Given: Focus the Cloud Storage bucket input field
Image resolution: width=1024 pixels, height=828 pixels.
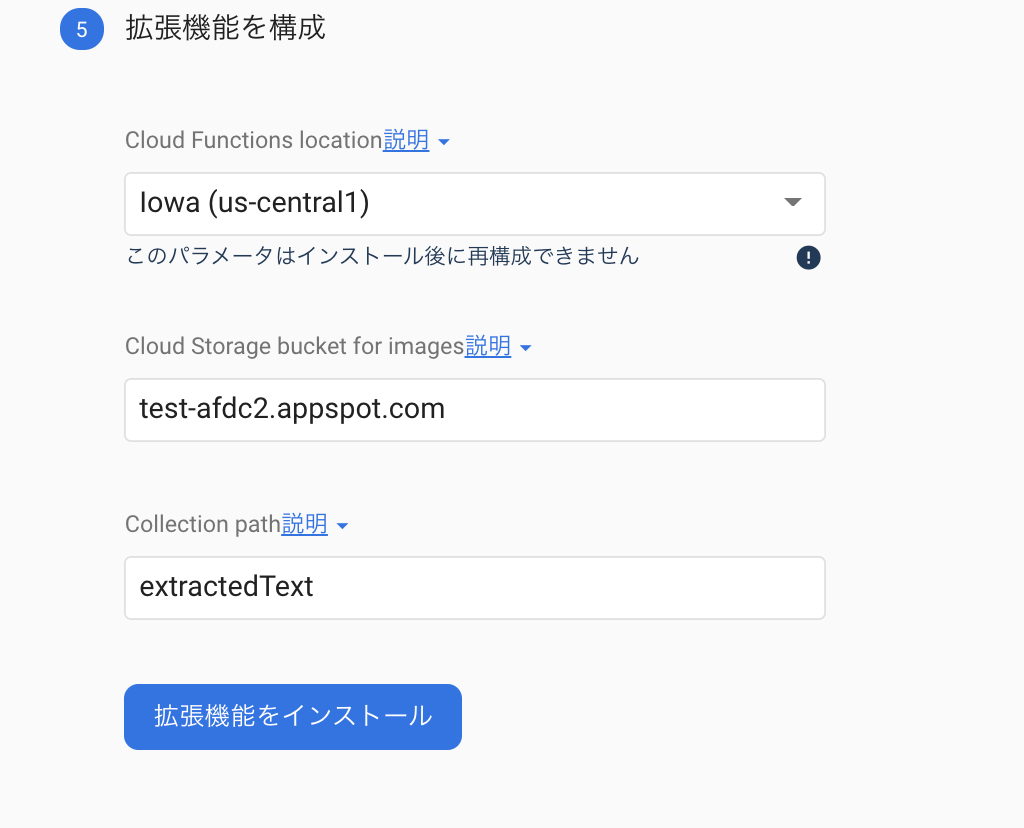Looking at the screenshot, I should click(x=475, y=410).
